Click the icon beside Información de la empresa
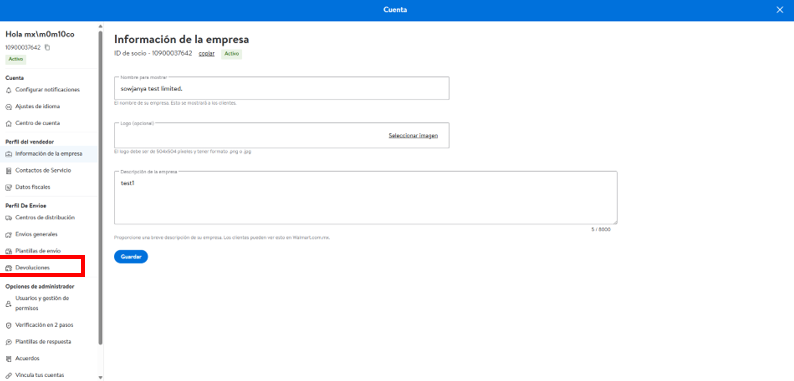This screenshot has width=794, height=381. pyautogui.click(x=8, y=154)
